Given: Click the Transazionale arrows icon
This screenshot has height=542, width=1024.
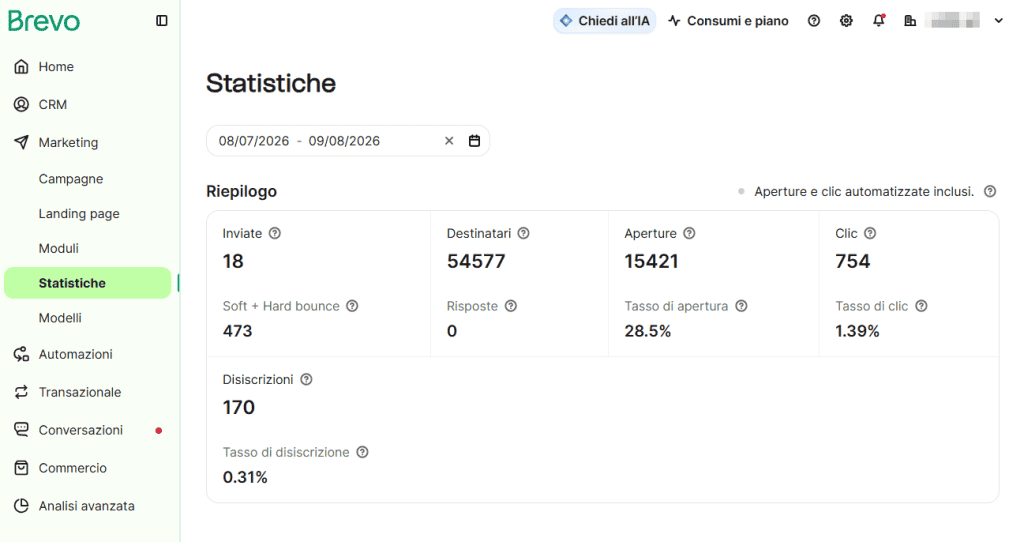Looking at the screenshot, I should pyautogui.click(x=22, y=392).
